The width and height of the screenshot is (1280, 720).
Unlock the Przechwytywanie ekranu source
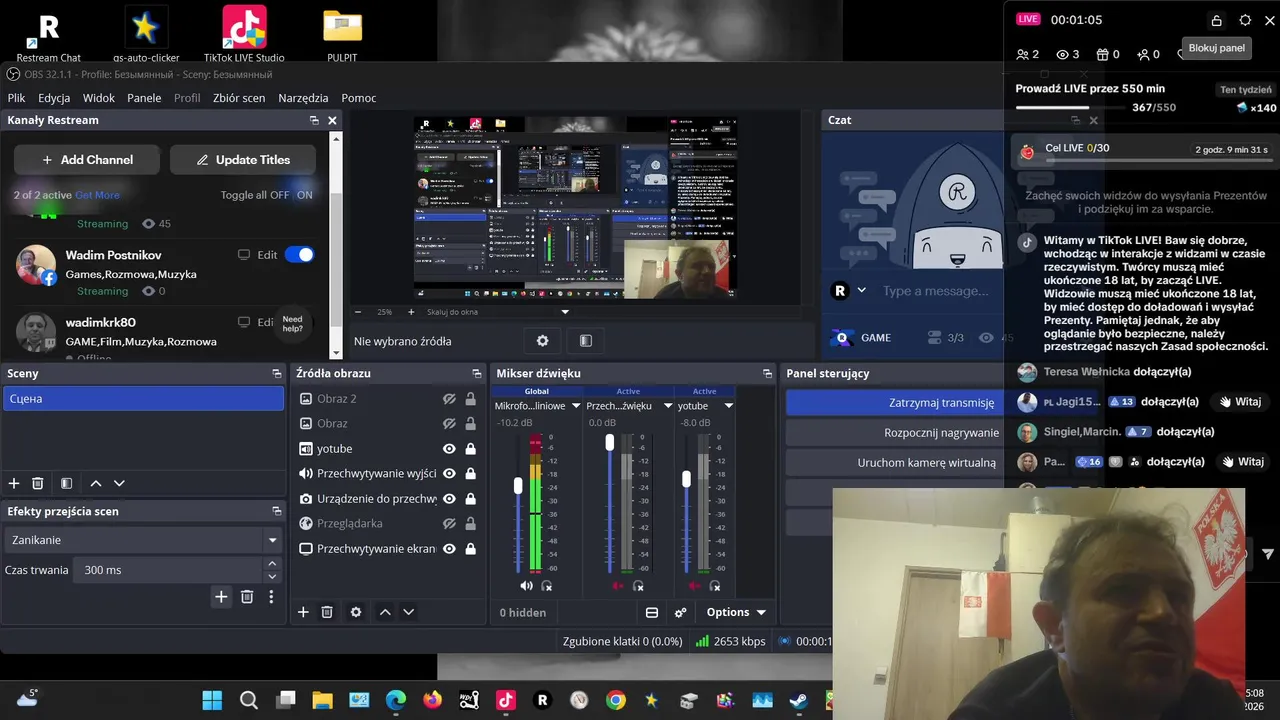coord(470,549)
